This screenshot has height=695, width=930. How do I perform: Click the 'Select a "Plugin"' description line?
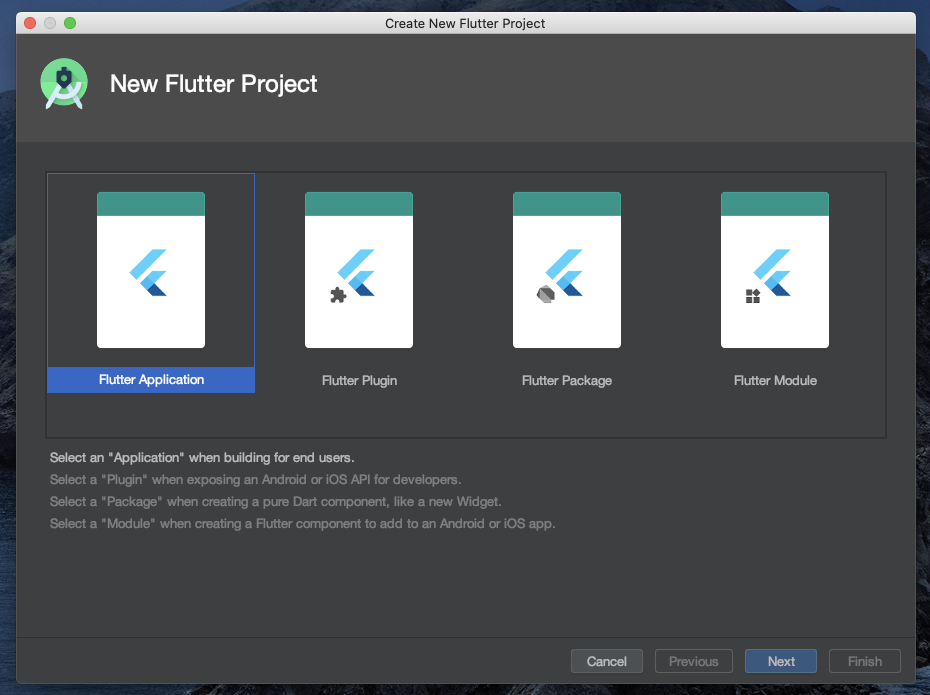(x=255, y=480)
